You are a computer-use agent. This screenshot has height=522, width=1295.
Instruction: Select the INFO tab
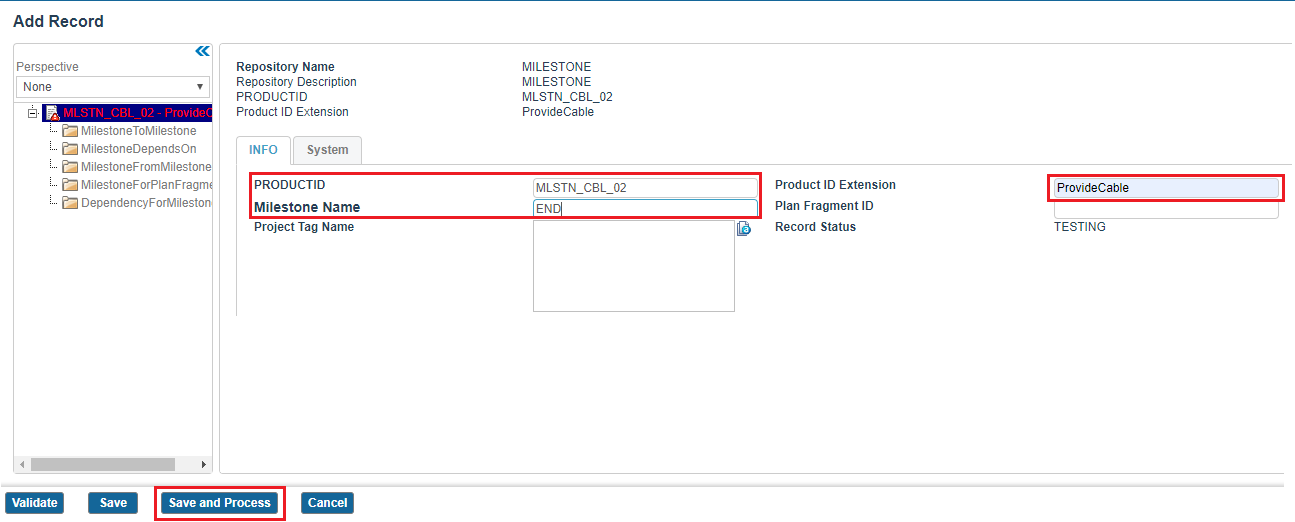click(x=264, y=150)
